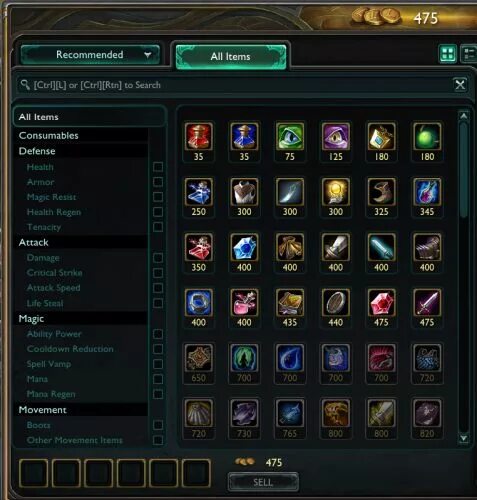Check the Critical Strike filter box
Viewport: 477px width, 500px height.
point(158,273)
